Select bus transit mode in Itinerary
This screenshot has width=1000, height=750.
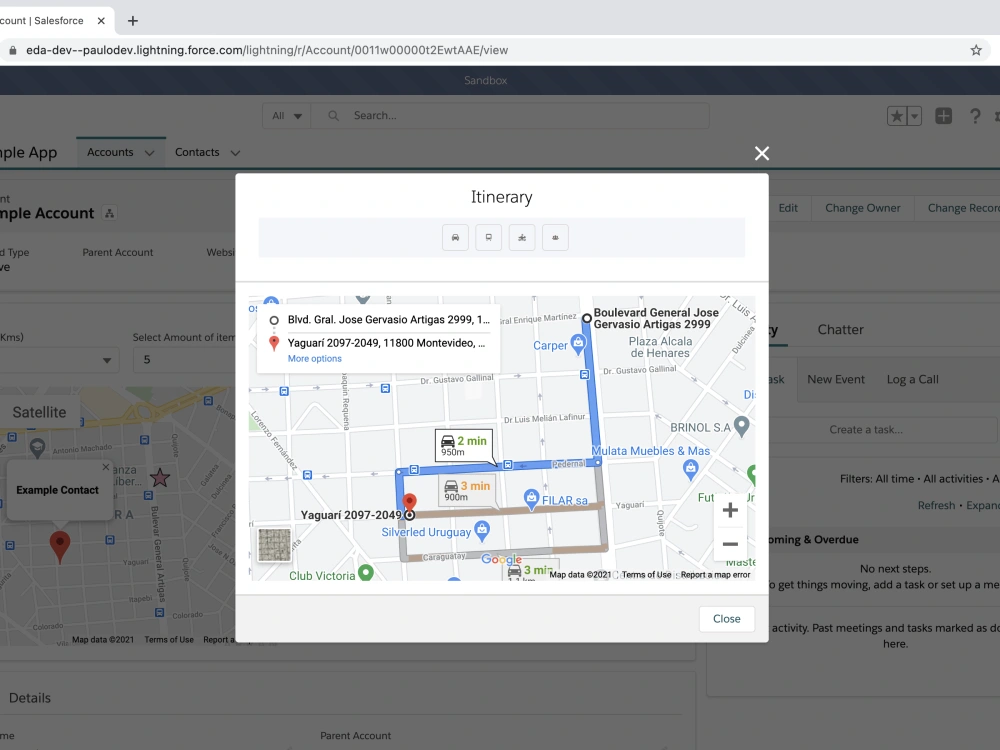click(489, 237)
